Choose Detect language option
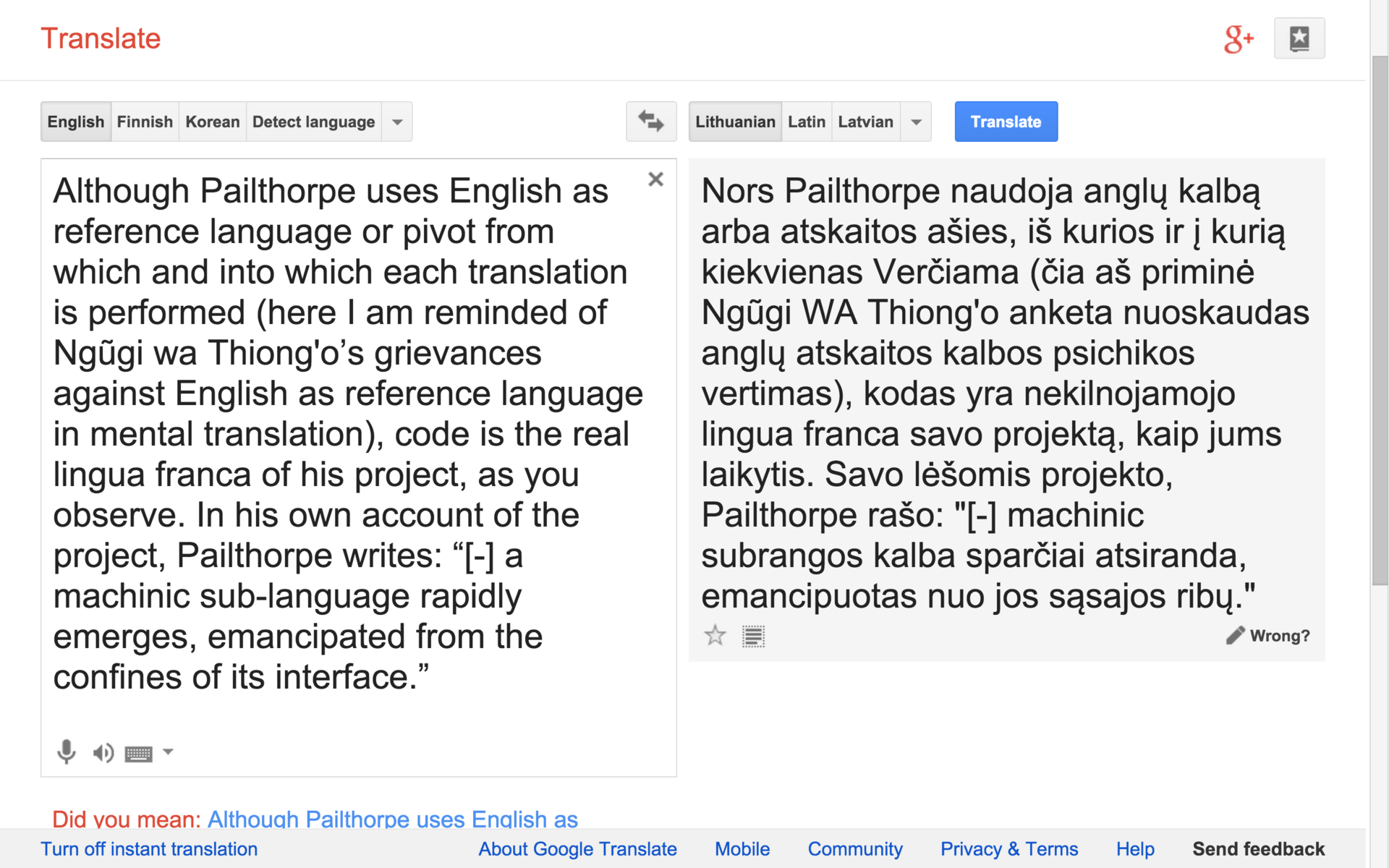The height and width of the screenshot is (868, 1389). pyautogui.click(x=313, y=122)
